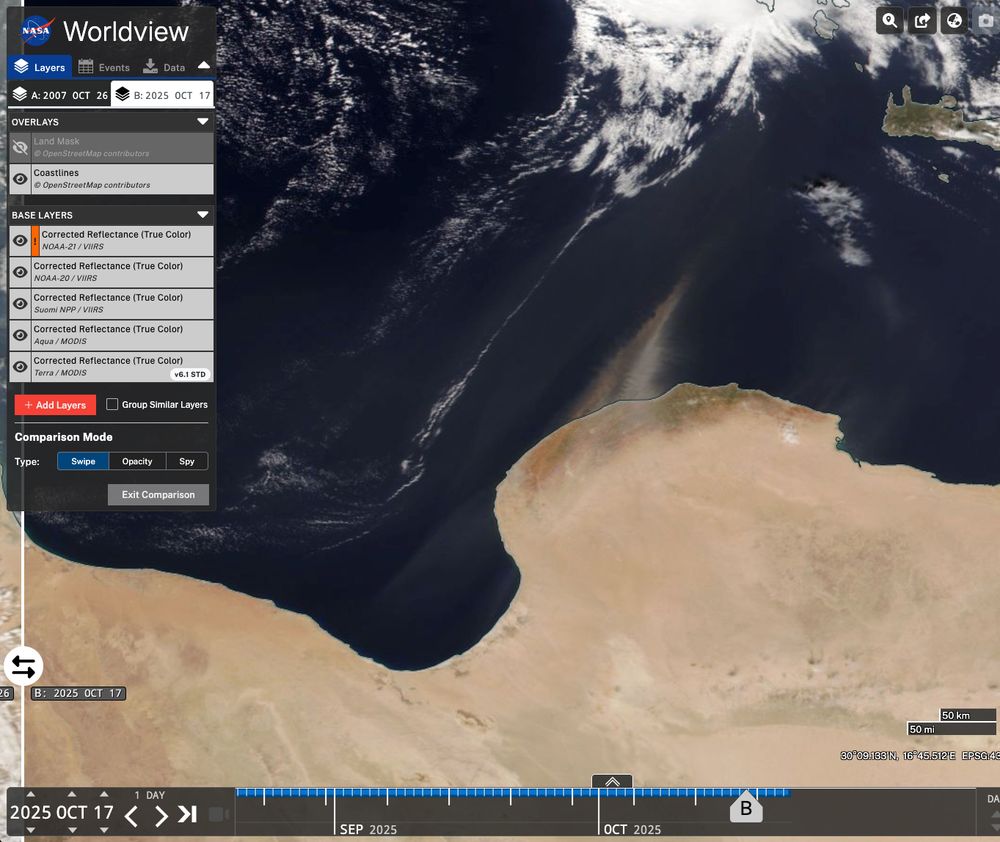Viewport: 1000px width, 842px height.
Task: Switch to the Layers tab
Action: point(40,67)
